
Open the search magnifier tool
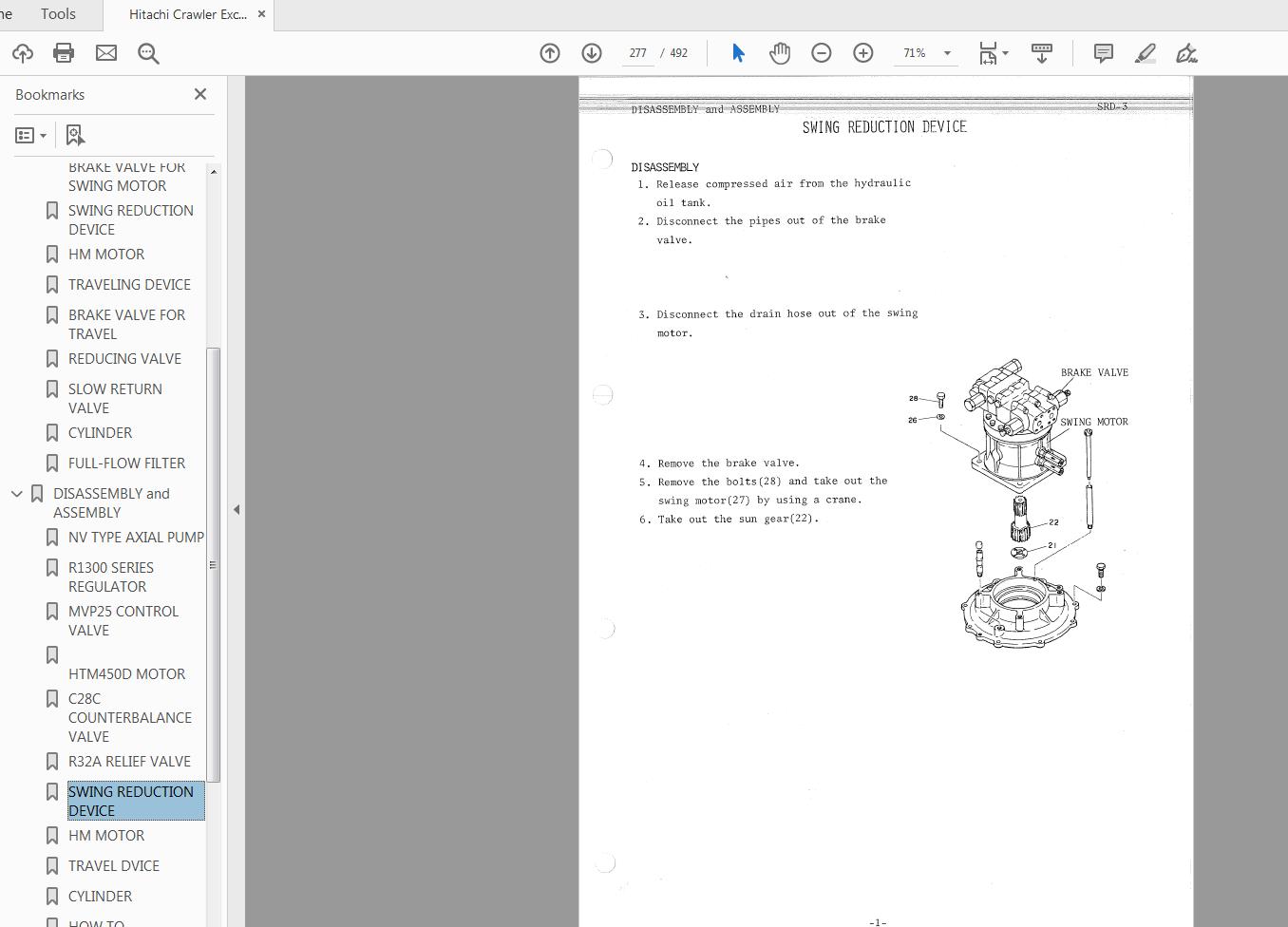pyautogui.click(x=148, y=53)
